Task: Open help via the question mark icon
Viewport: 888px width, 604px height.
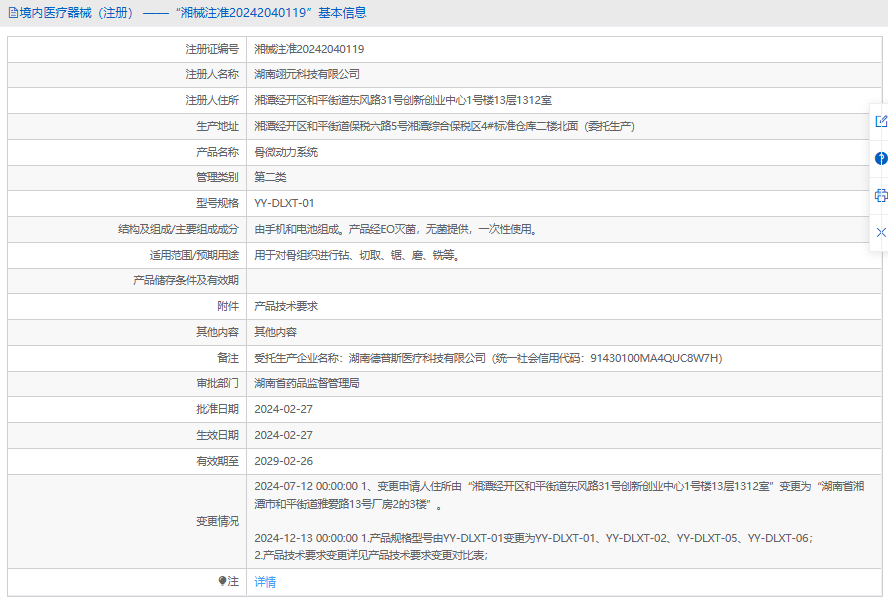Action: [881, 159]
